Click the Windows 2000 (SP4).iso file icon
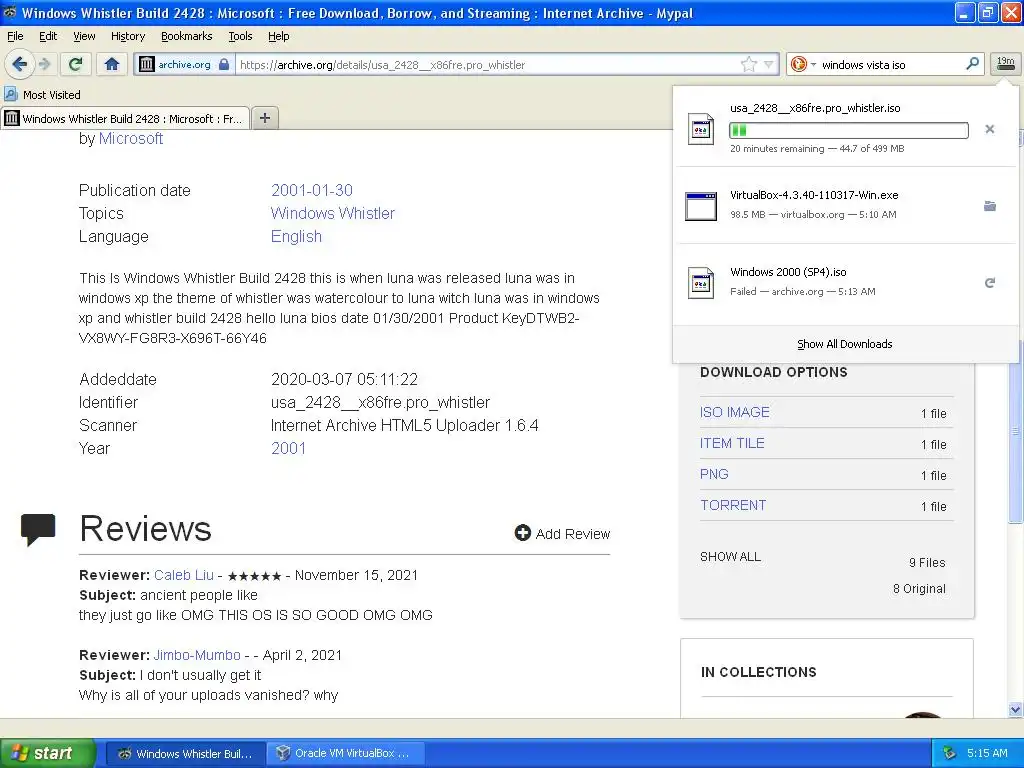 coord(700,283)
